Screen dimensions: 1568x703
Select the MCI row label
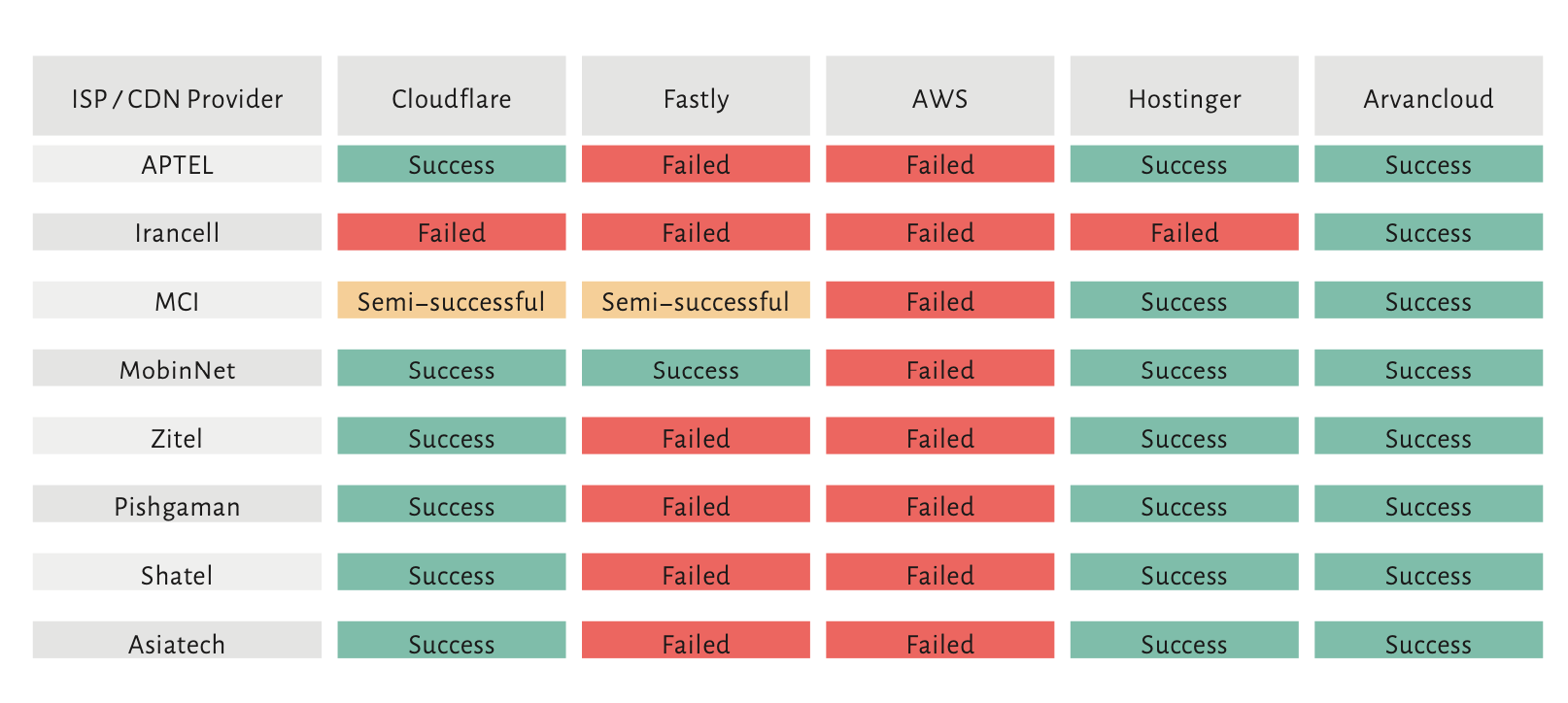tap(177, 301)
